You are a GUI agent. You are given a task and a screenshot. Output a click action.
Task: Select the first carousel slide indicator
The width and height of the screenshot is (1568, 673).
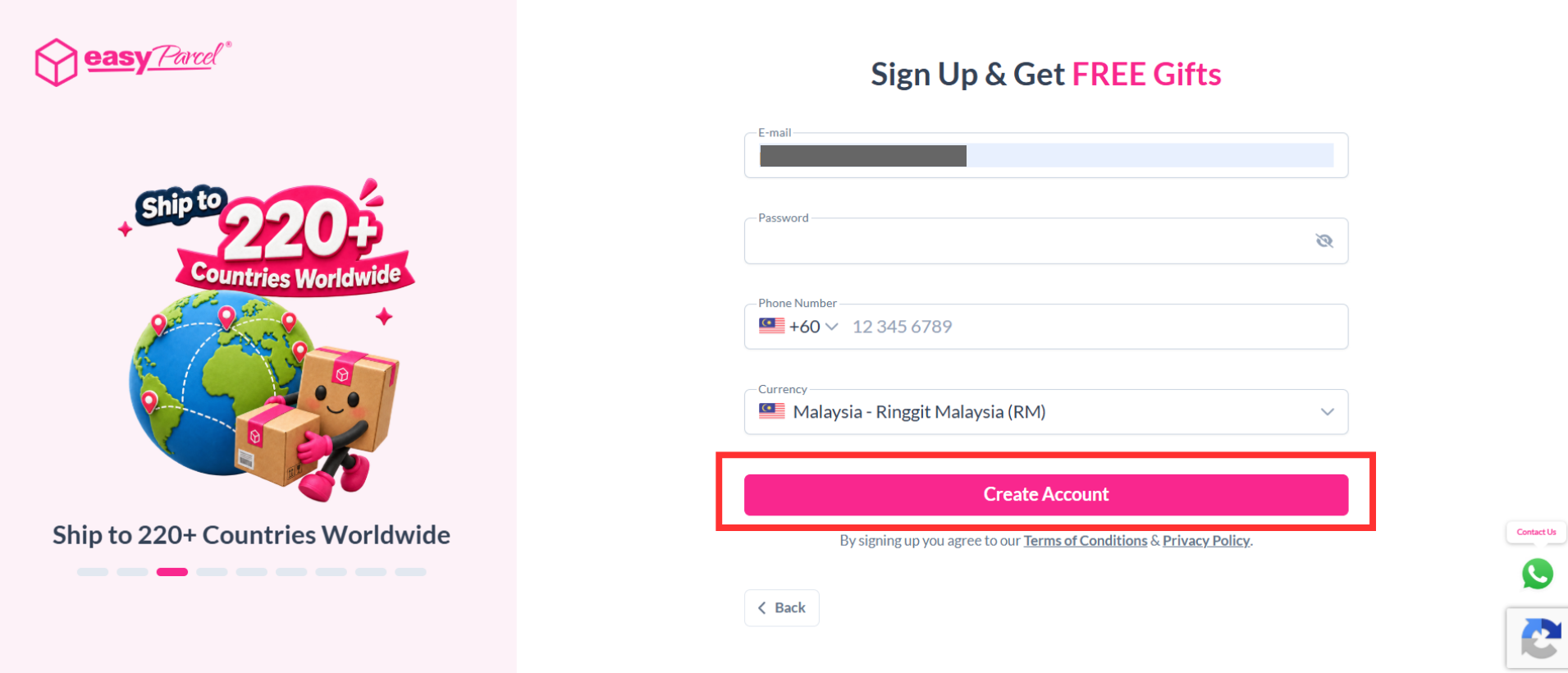coord(93,572)
